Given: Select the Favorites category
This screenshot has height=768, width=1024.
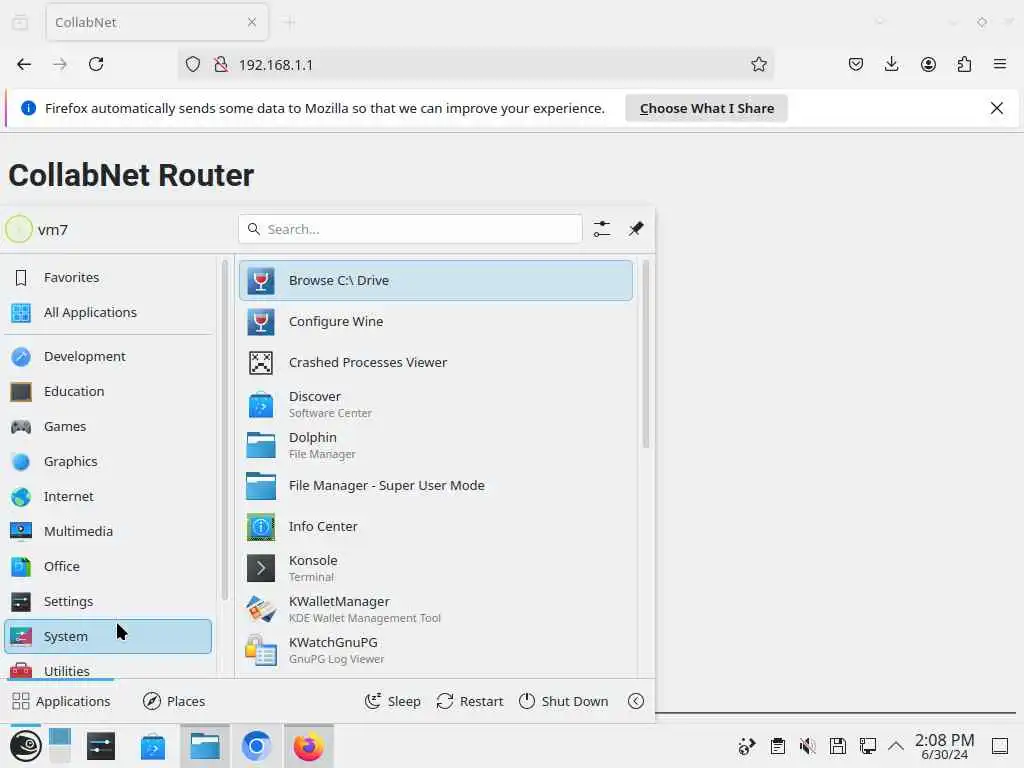Looking at the screenshot, I should 108,278.
